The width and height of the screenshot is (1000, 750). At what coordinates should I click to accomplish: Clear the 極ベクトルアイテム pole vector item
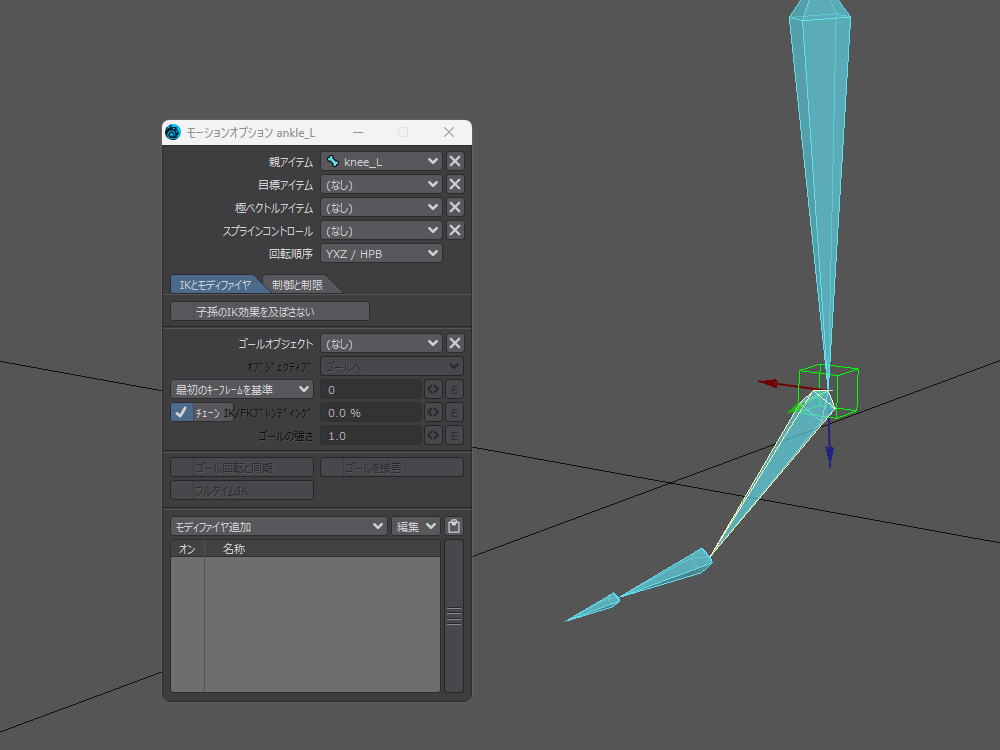(454, 207)
